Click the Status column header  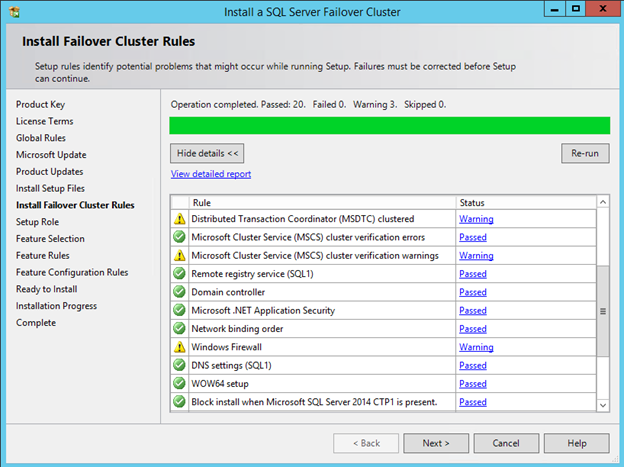coord(526,203)
